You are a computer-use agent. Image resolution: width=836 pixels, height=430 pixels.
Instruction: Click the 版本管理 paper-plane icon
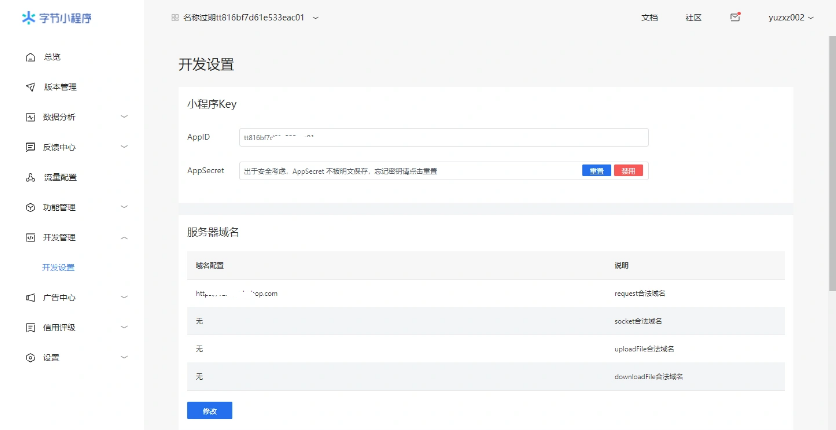pyautogui.click(x=30, y=87)
